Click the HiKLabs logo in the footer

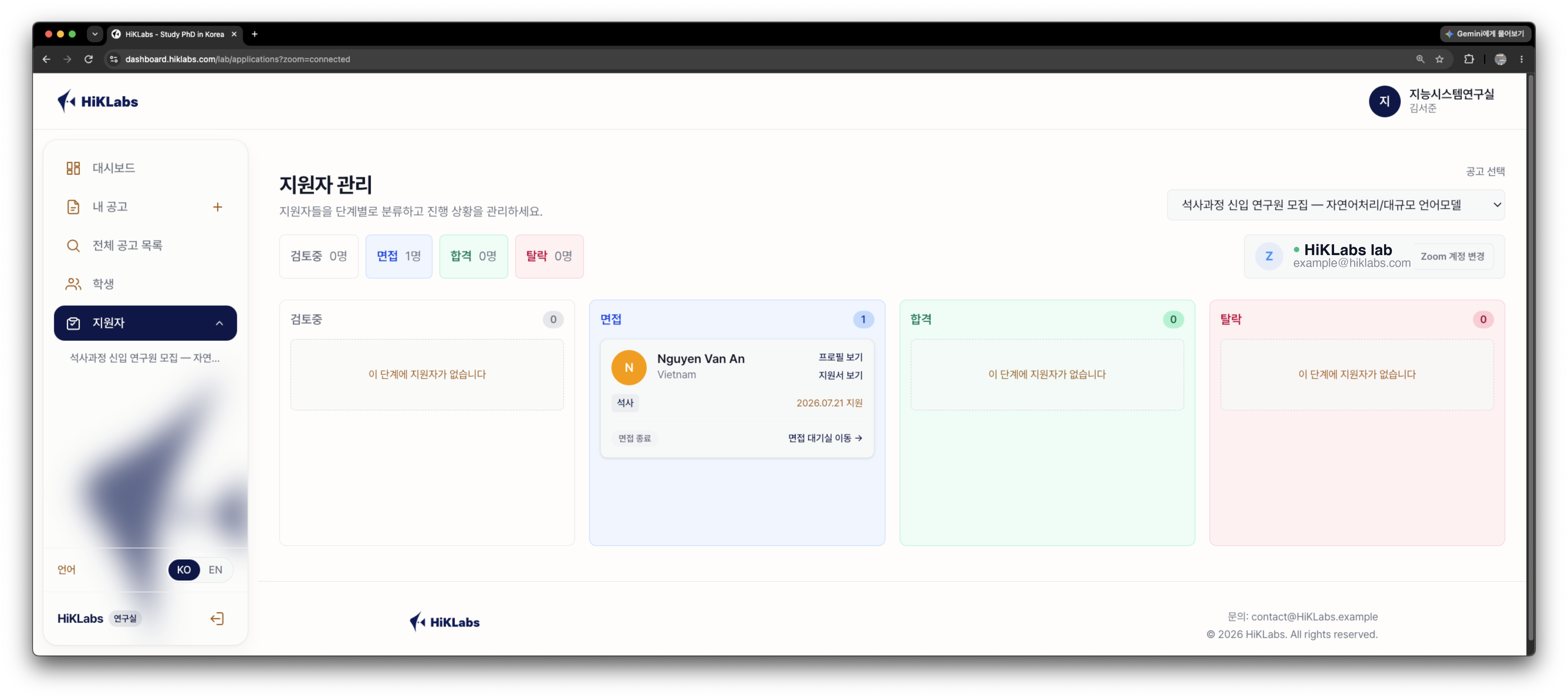[445, 622]
